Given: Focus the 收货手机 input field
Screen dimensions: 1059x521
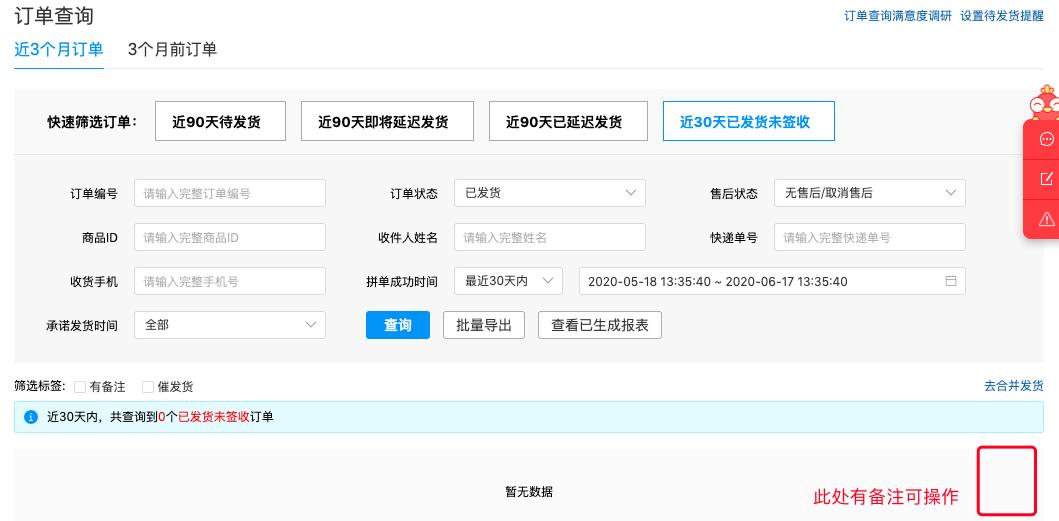Looking at the screenshot, I should pyautogui.click(x=230, y=281).
